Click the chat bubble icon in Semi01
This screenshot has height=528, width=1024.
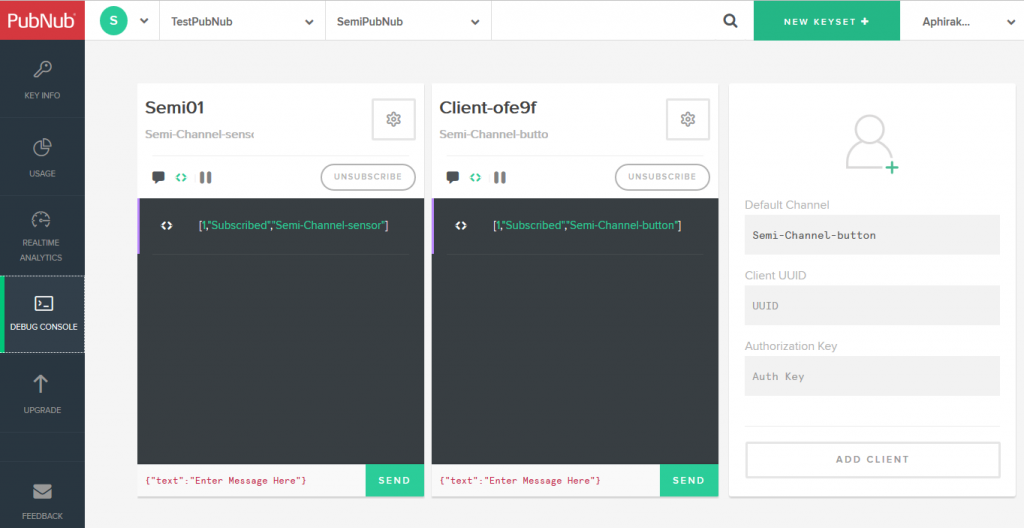(x=158, y=177)
